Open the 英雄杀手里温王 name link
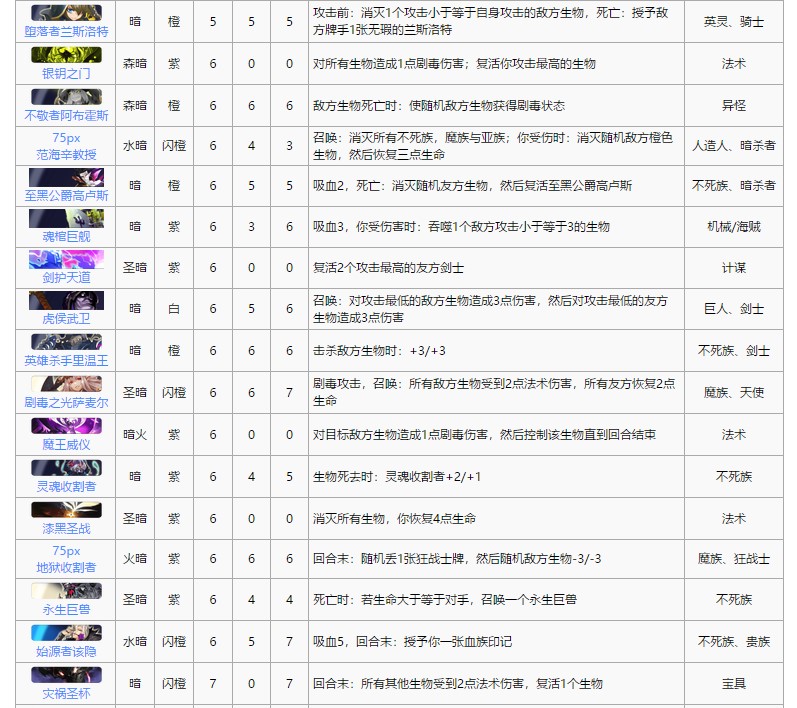Image resolution: width=797 pixels, height=708 pixels. (66, 360)
